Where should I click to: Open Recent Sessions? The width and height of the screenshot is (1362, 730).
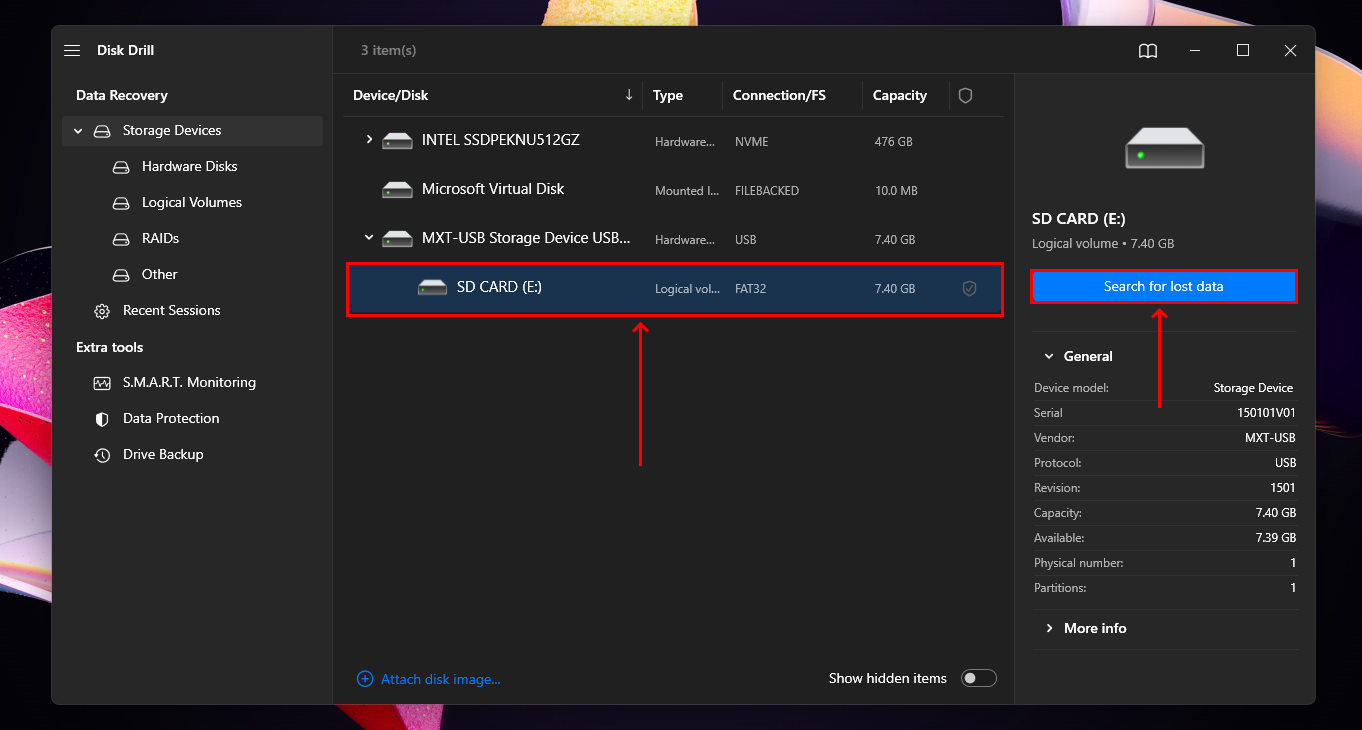pyautogui.click(x=172, y=310)
